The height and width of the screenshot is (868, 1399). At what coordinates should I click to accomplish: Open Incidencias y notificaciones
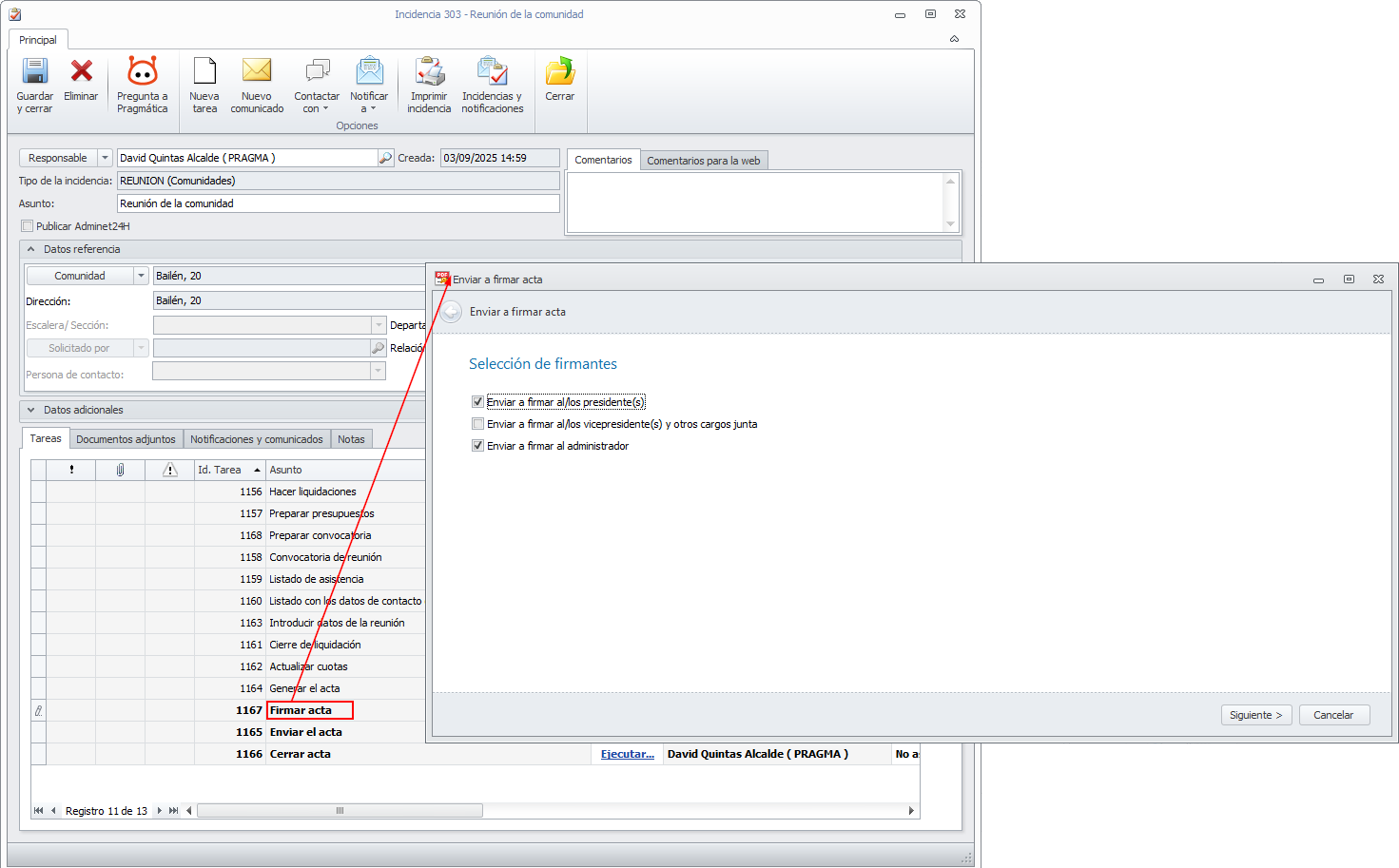tap(493, 85)
